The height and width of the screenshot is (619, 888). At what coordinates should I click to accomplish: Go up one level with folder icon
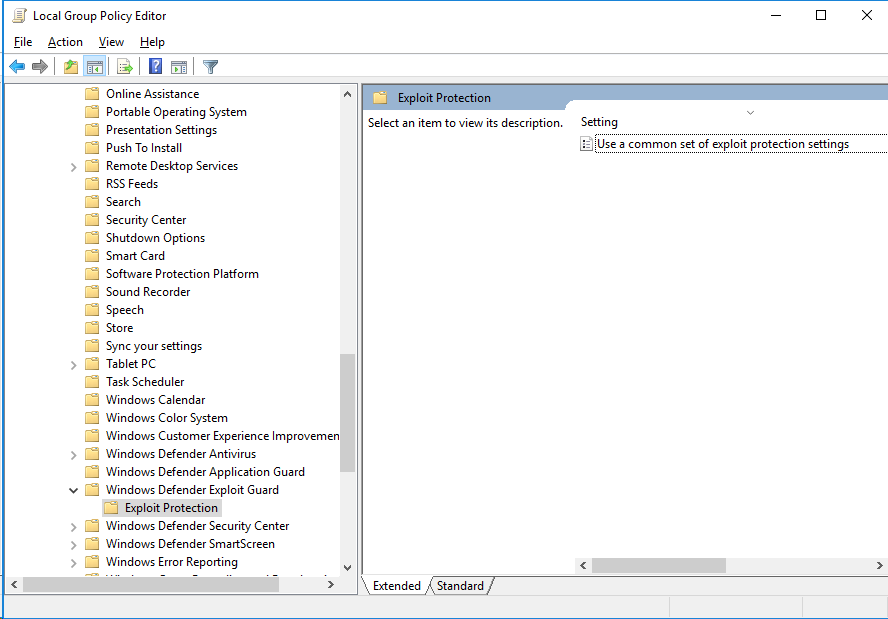coord(70,67)
